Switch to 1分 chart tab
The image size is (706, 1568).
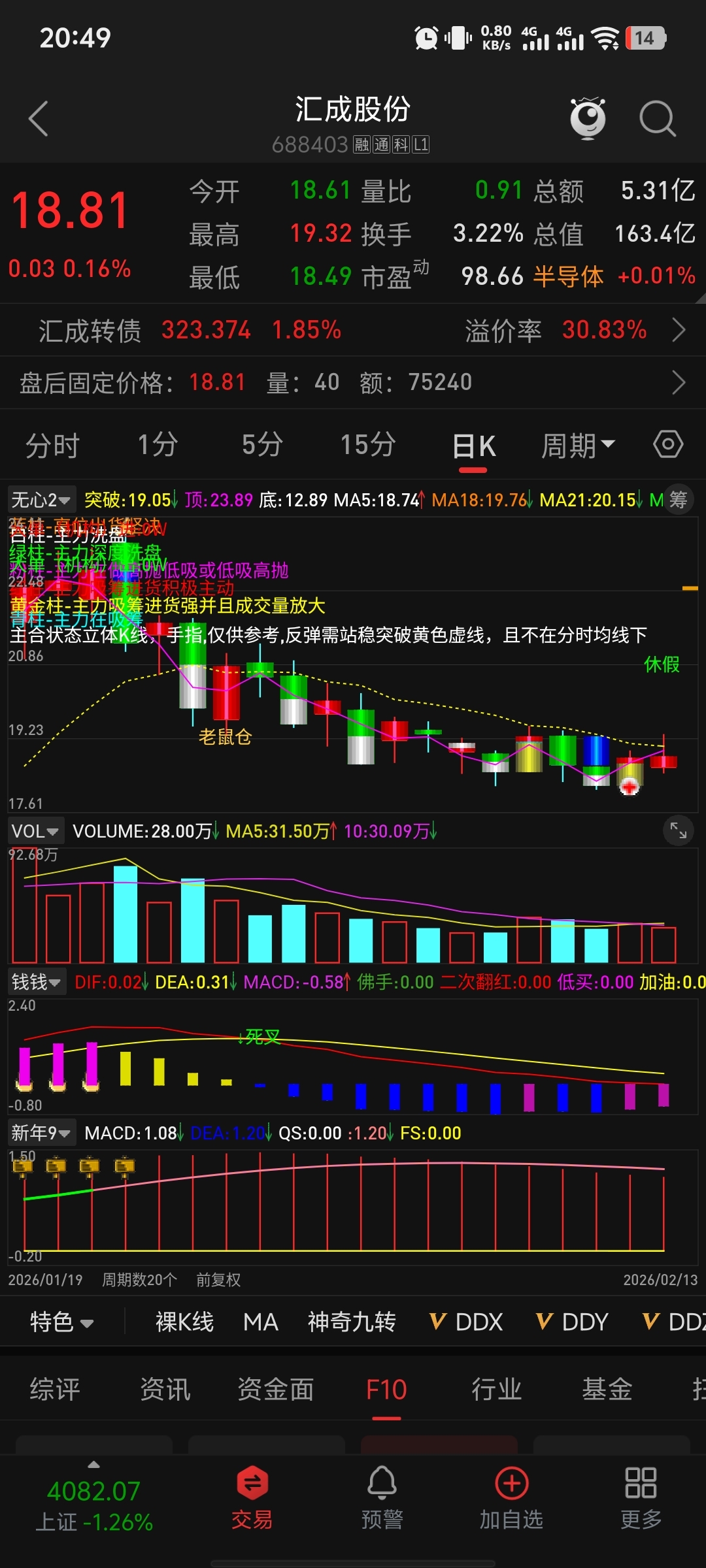coord(158,445)
